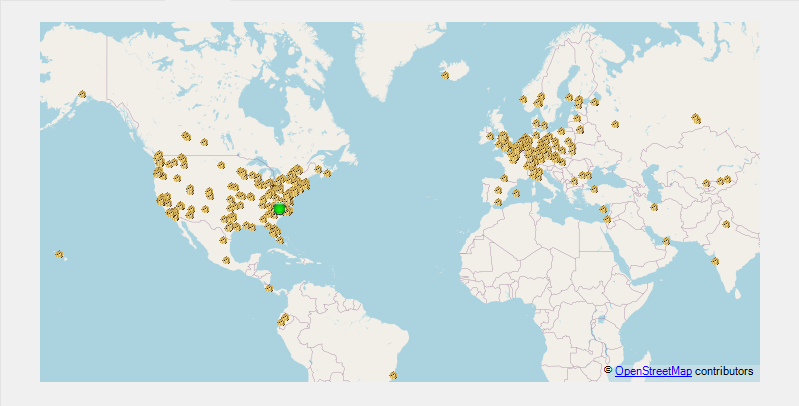Screen dimensions: 799x406
Task: Click the marker in Portugal
Action: (497, 202)
